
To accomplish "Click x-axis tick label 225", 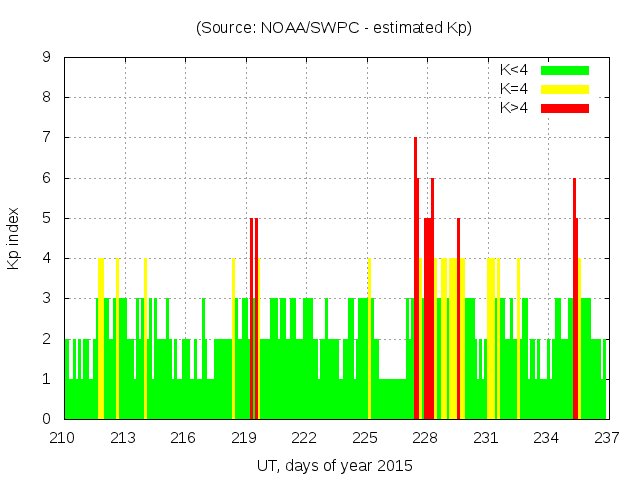I will pos(365,437).
